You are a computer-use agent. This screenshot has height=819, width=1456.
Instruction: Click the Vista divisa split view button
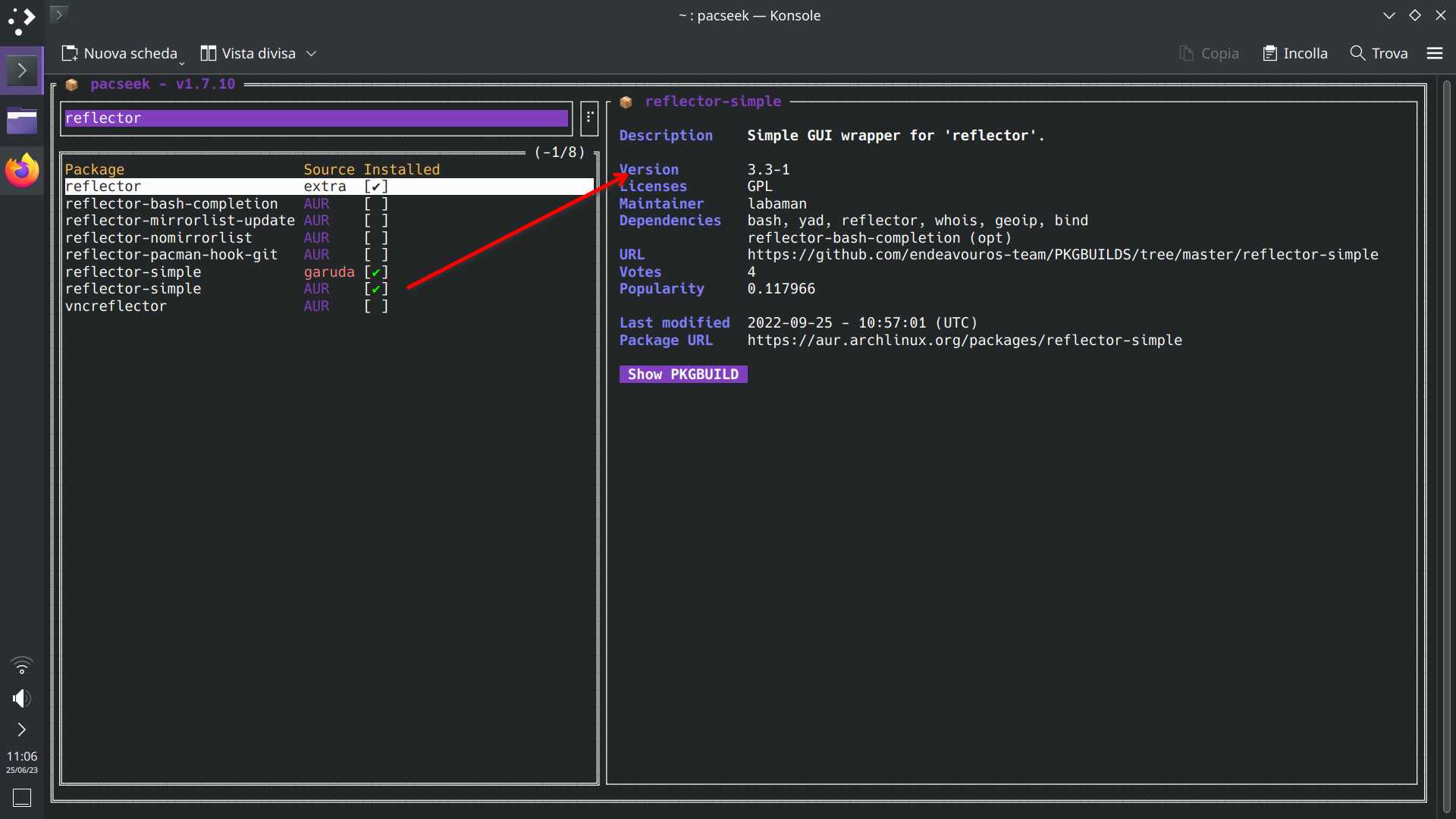point(247,53)
